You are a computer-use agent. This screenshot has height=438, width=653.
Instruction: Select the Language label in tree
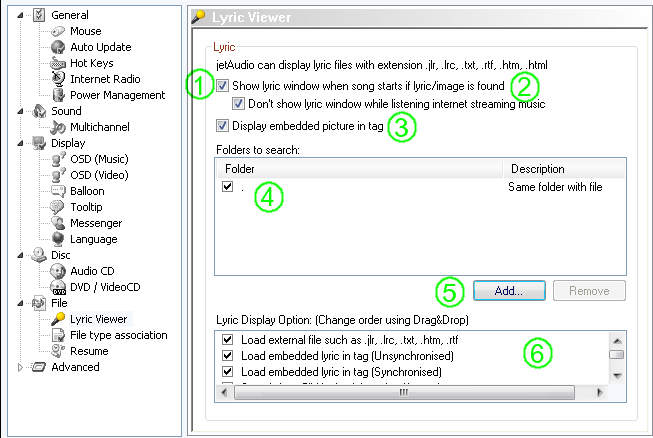(x=94, y=239)
